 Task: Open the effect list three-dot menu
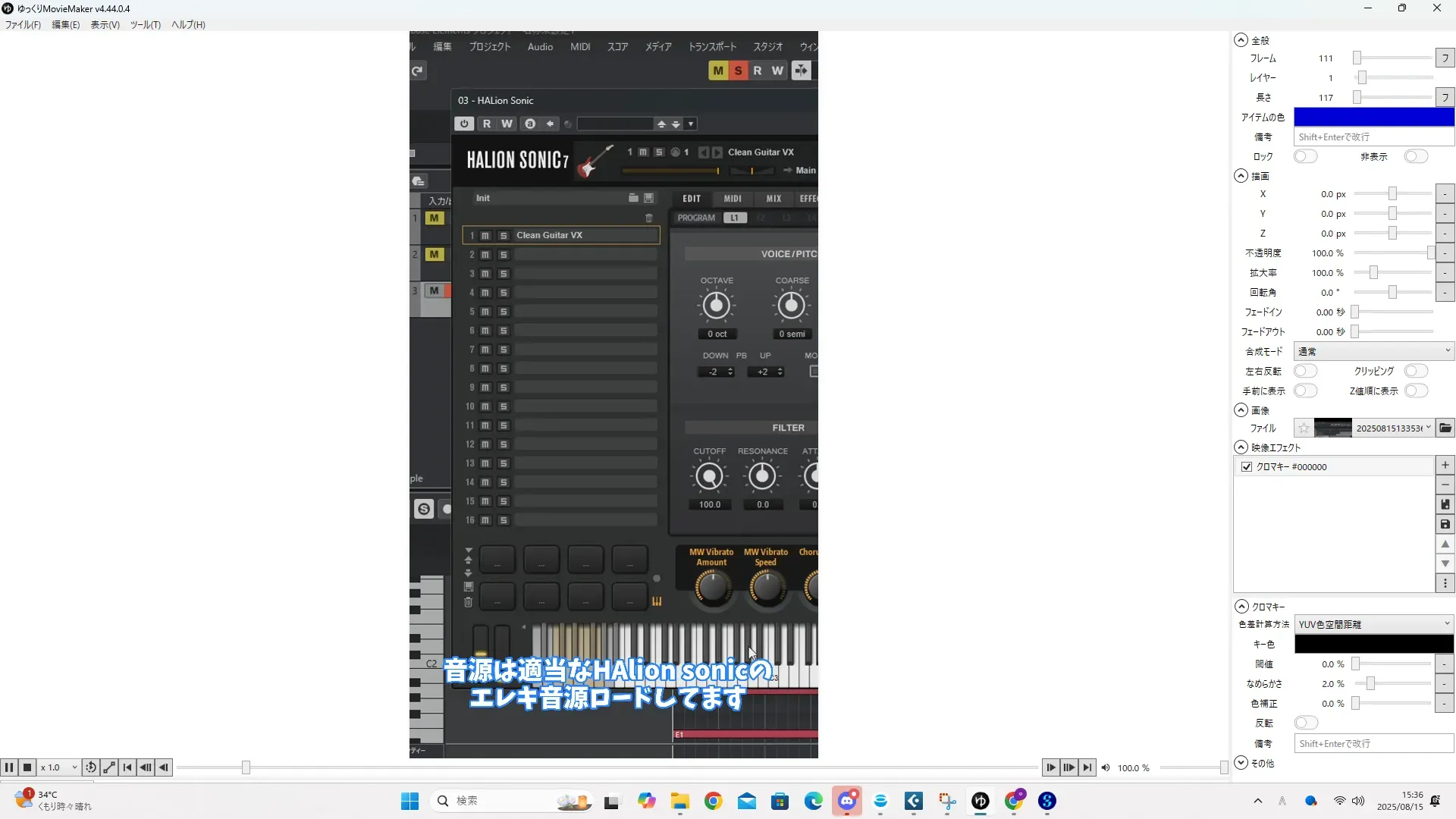click(1445, 584)
